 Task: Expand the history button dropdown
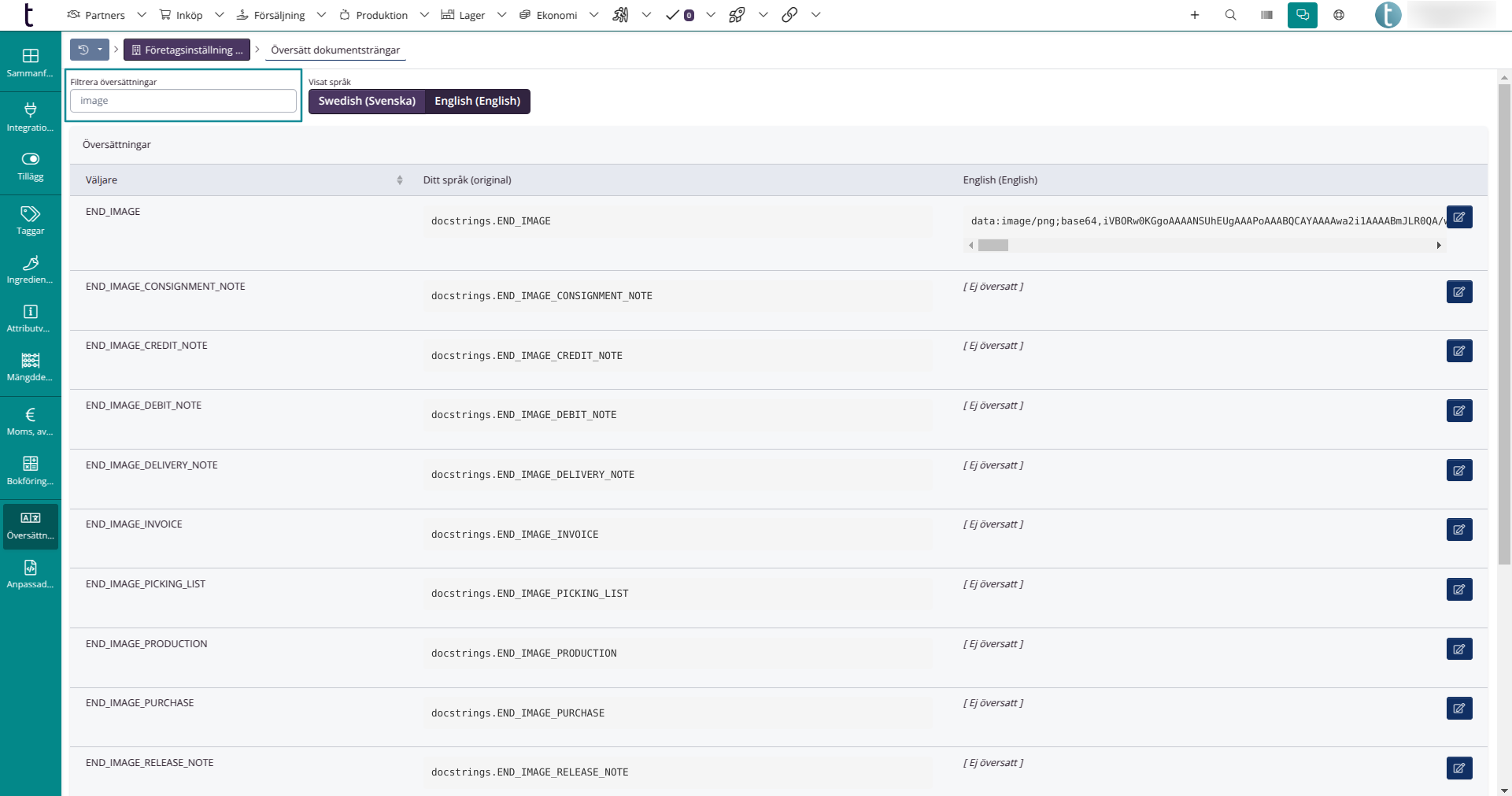coord(100,50)
